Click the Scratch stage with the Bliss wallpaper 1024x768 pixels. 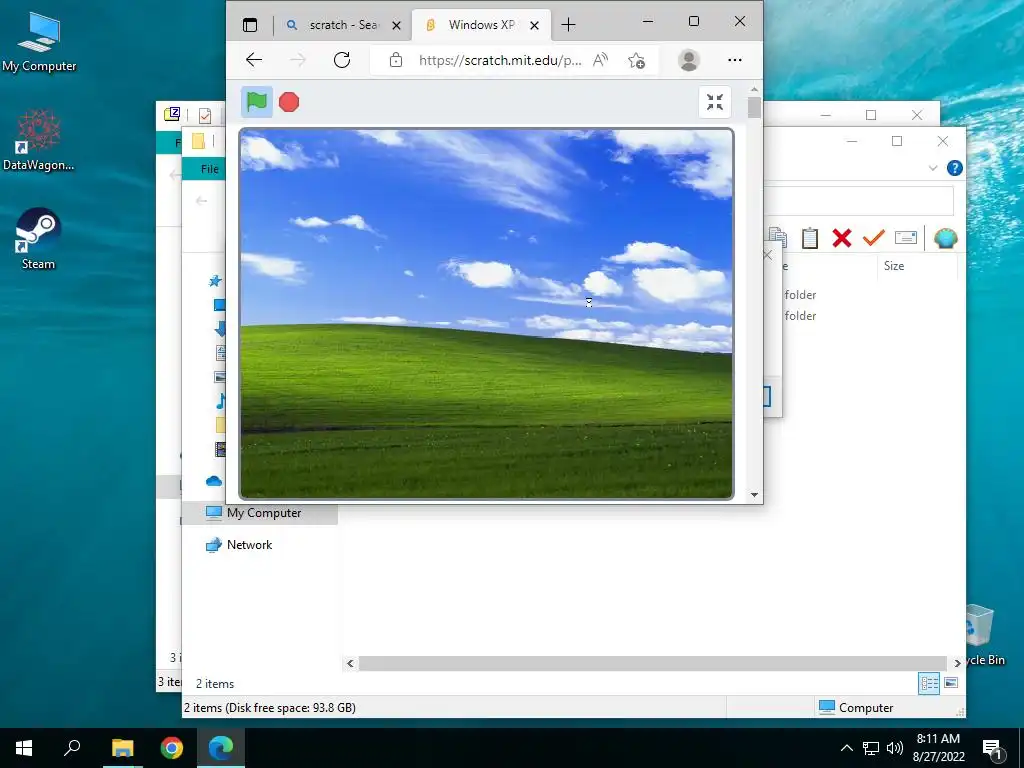click(x=487, y=313)
